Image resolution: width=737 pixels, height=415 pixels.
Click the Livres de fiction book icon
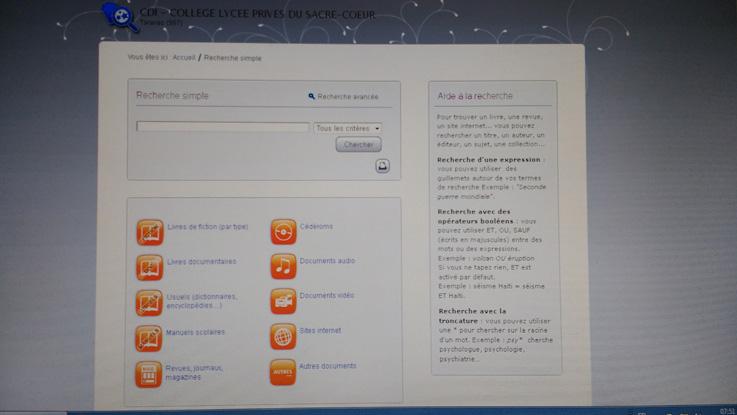coord(149,233)
